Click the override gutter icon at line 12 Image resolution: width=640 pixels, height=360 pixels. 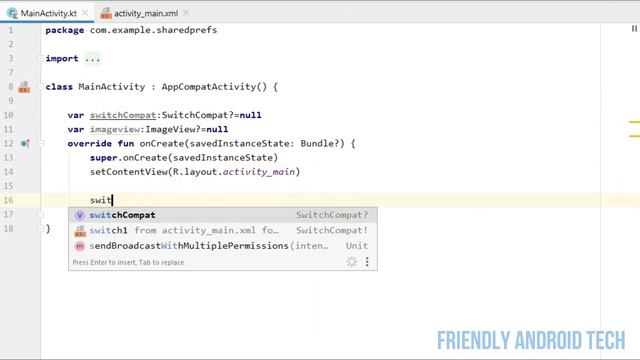(25, 143)
